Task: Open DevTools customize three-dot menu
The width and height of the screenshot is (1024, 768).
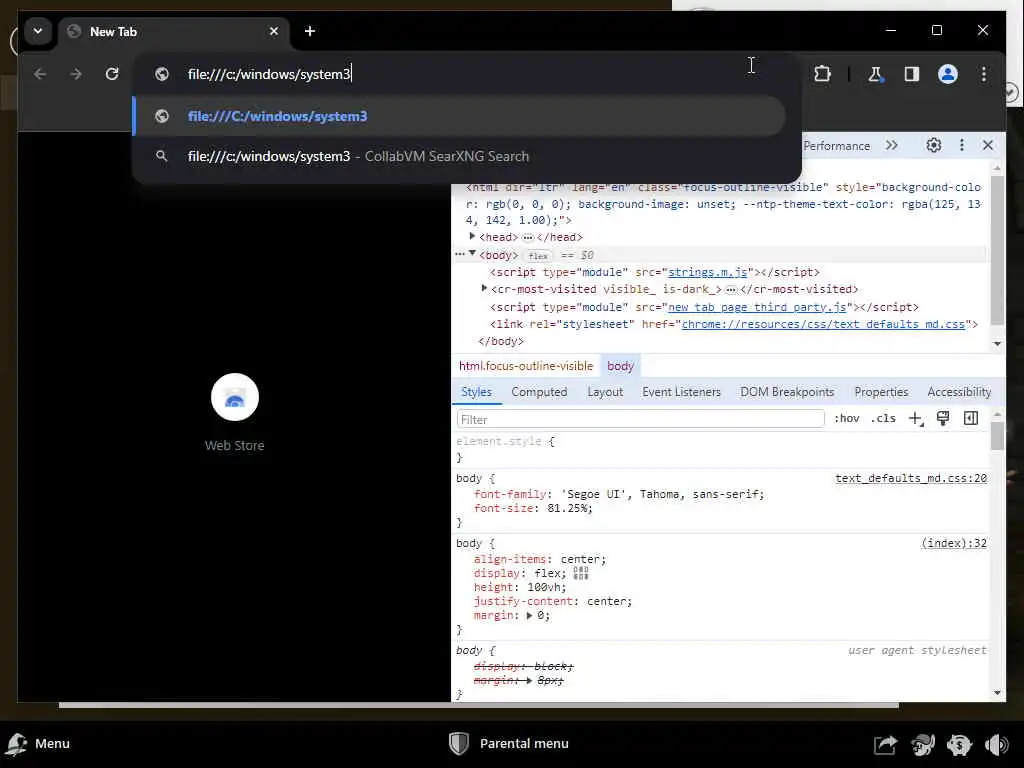Action: point(961,146)
